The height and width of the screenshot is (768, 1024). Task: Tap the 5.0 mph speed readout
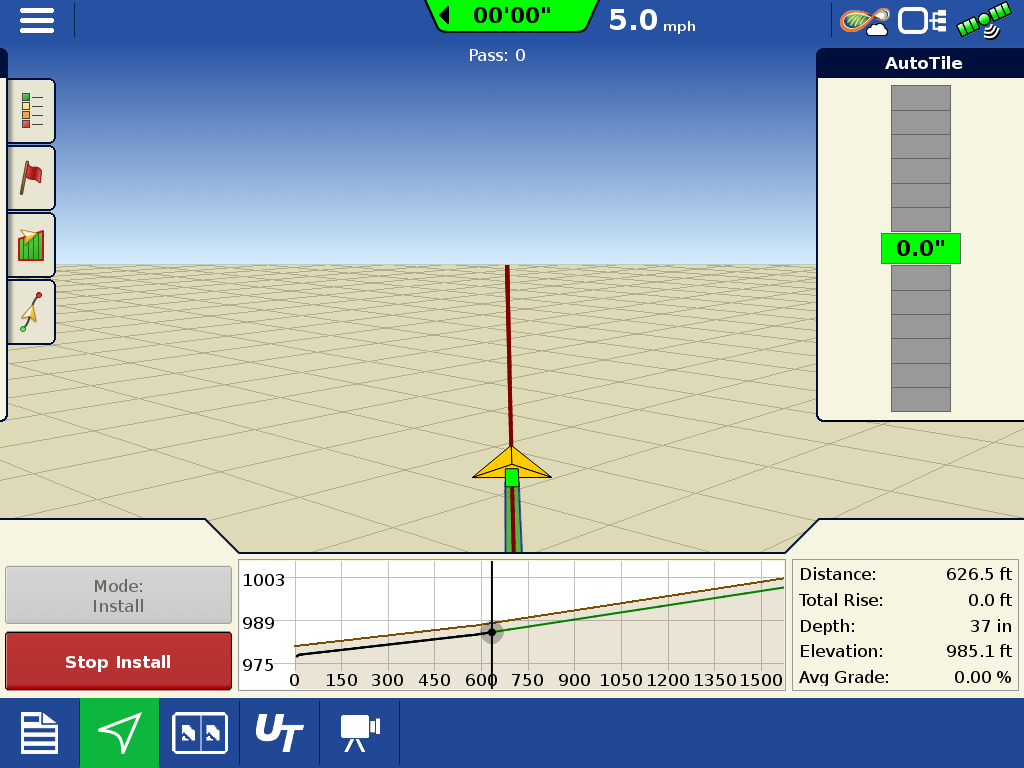click(x=651, y=21)
